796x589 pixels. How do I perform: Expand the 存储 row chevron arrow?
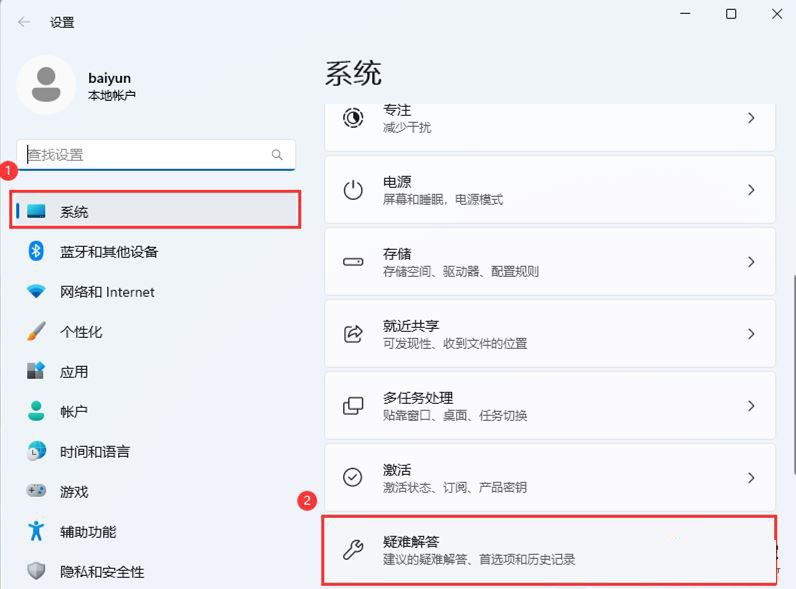point(751,262)
